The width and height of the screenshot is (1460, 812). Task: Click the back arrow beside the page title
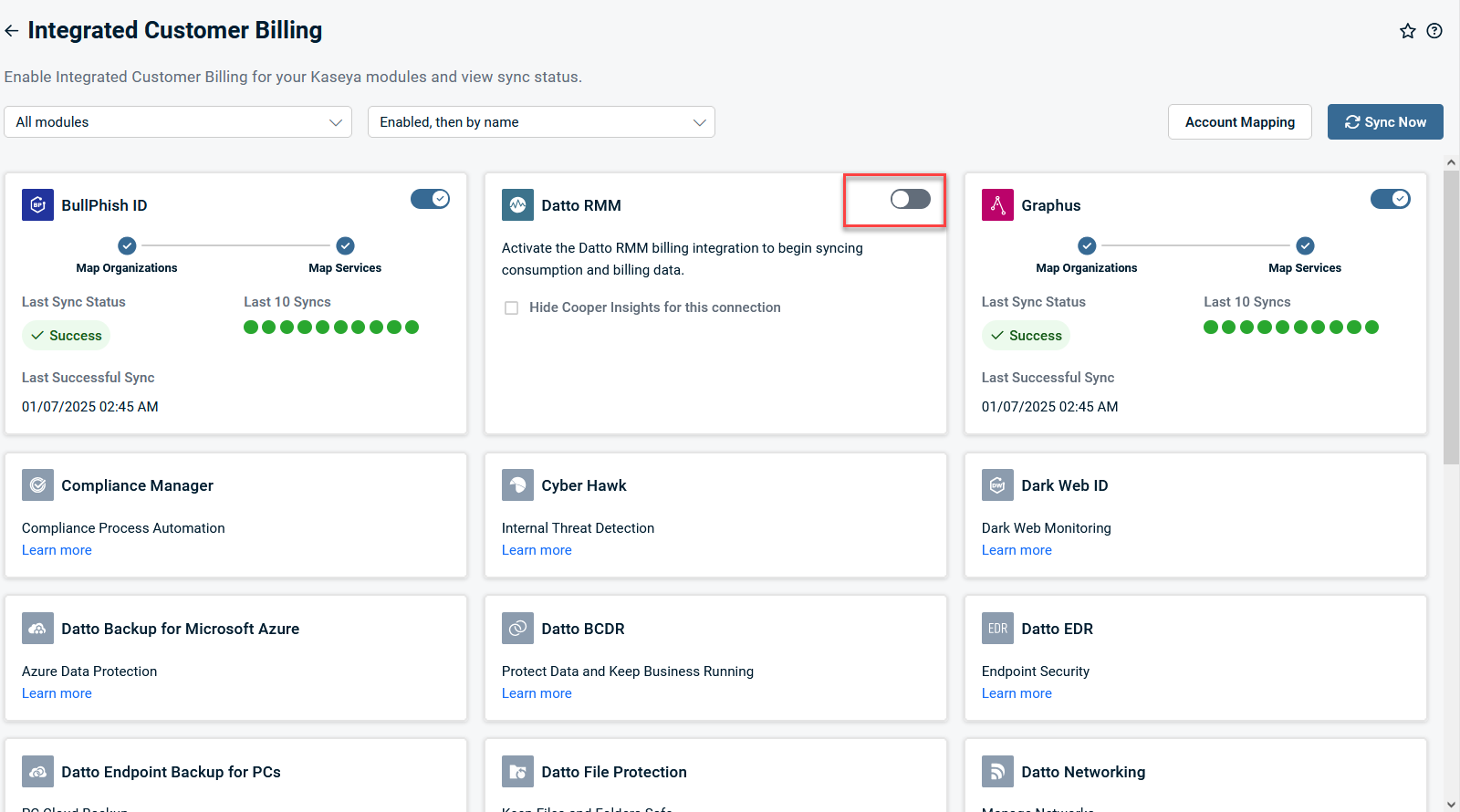click(12, 31)
